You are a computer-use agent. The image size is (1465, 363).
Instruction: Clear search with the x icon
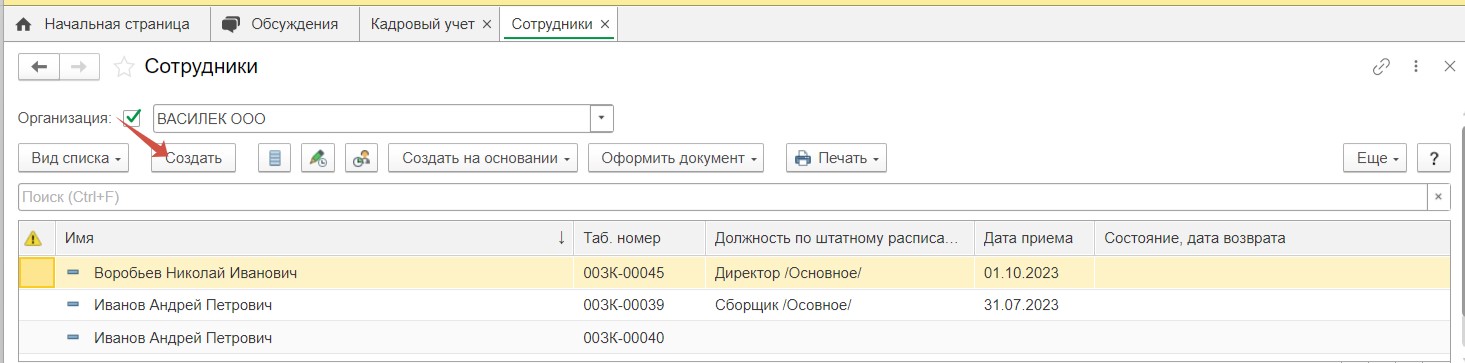(x=1438, y=197)
